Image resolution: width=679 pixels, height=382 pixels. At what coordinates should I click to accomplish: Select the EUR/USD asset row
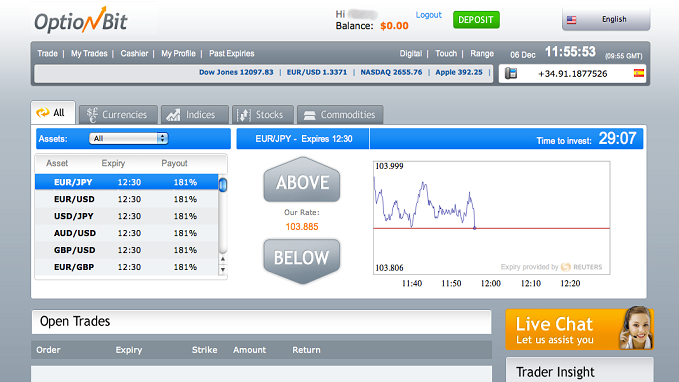(x=126, y=199)
